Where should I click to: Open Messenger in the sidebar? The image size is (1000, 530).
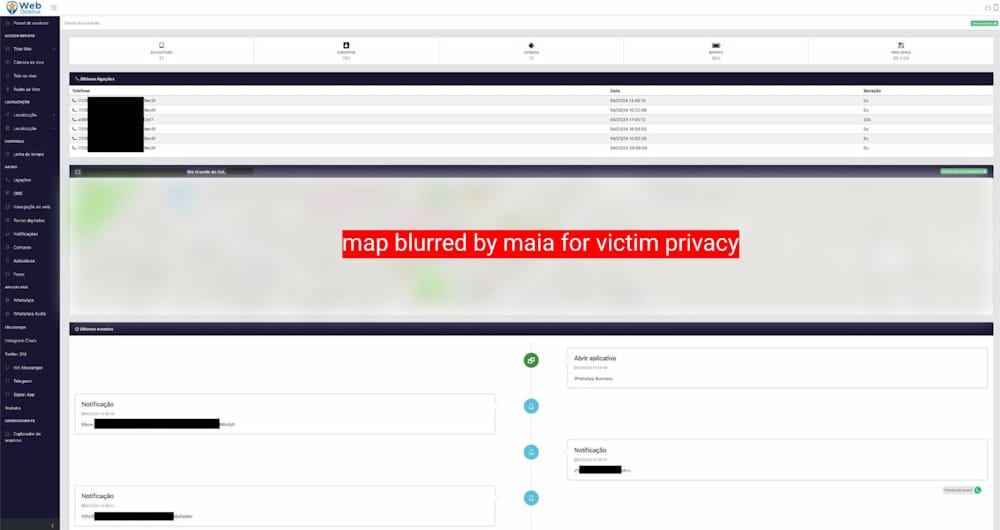click(15, 327)
